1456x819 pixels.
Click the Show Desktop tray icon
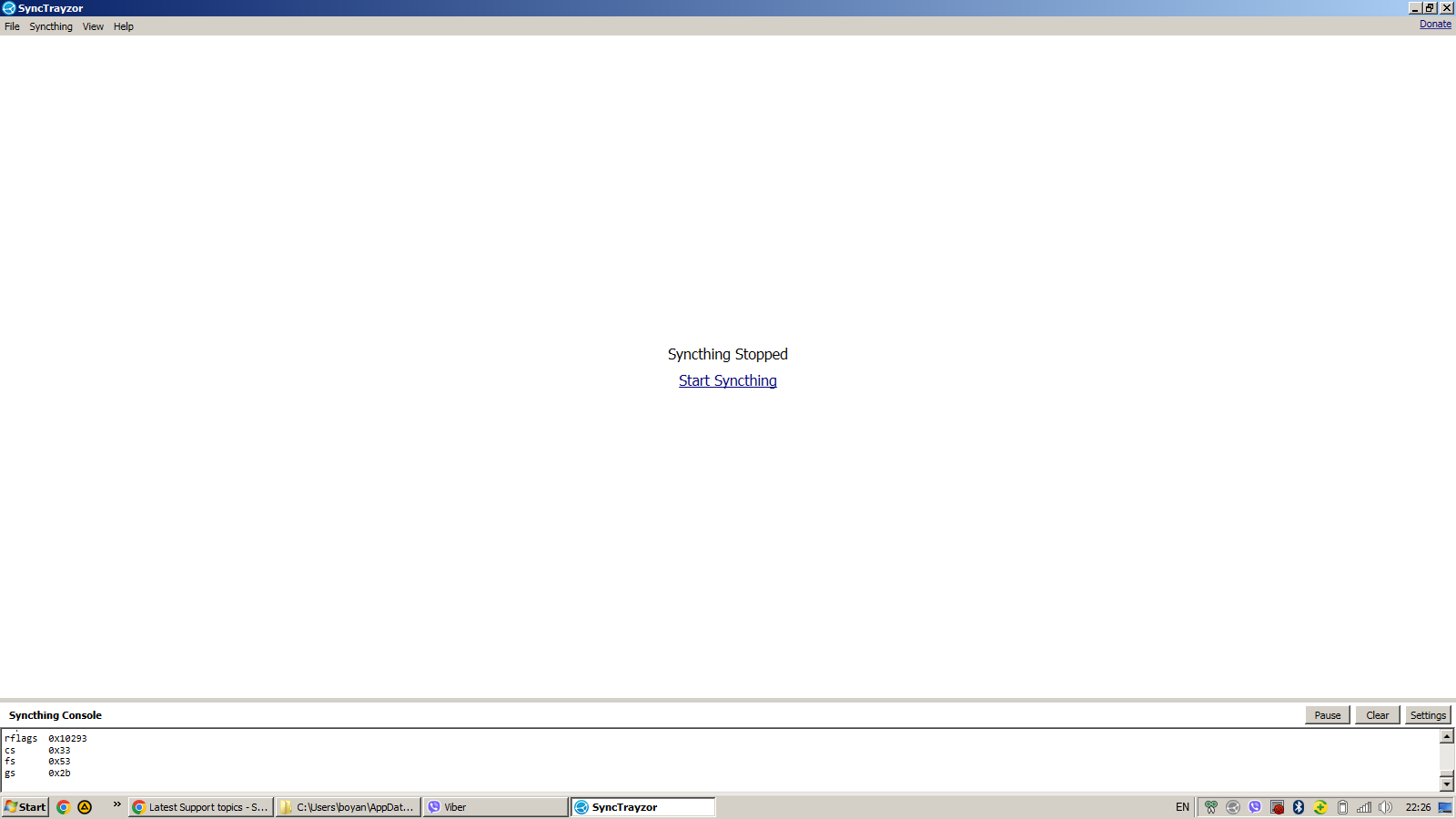tap(1445, 807)
